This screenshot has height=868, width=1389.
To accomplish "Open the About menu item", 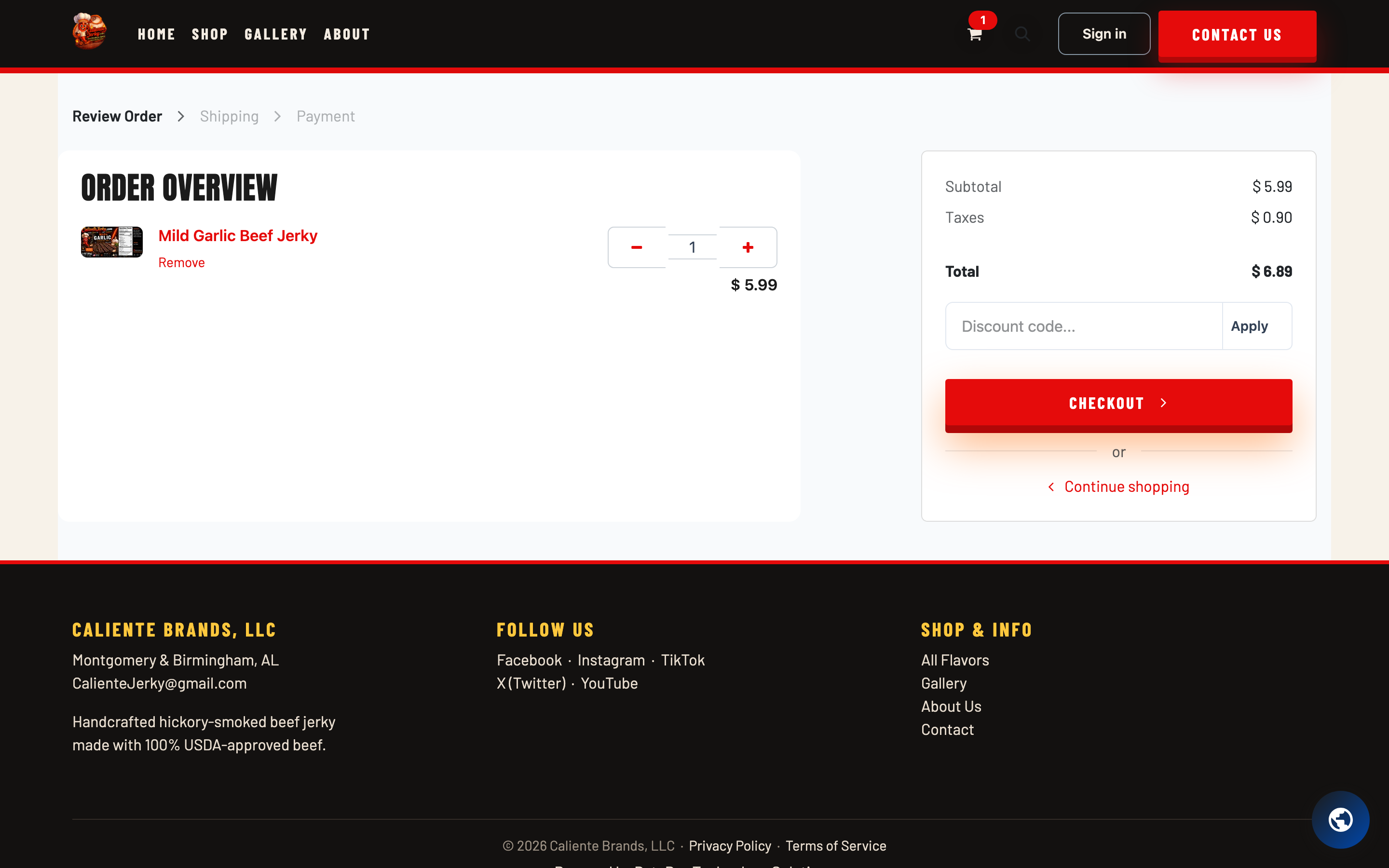I will coord(347,34).
